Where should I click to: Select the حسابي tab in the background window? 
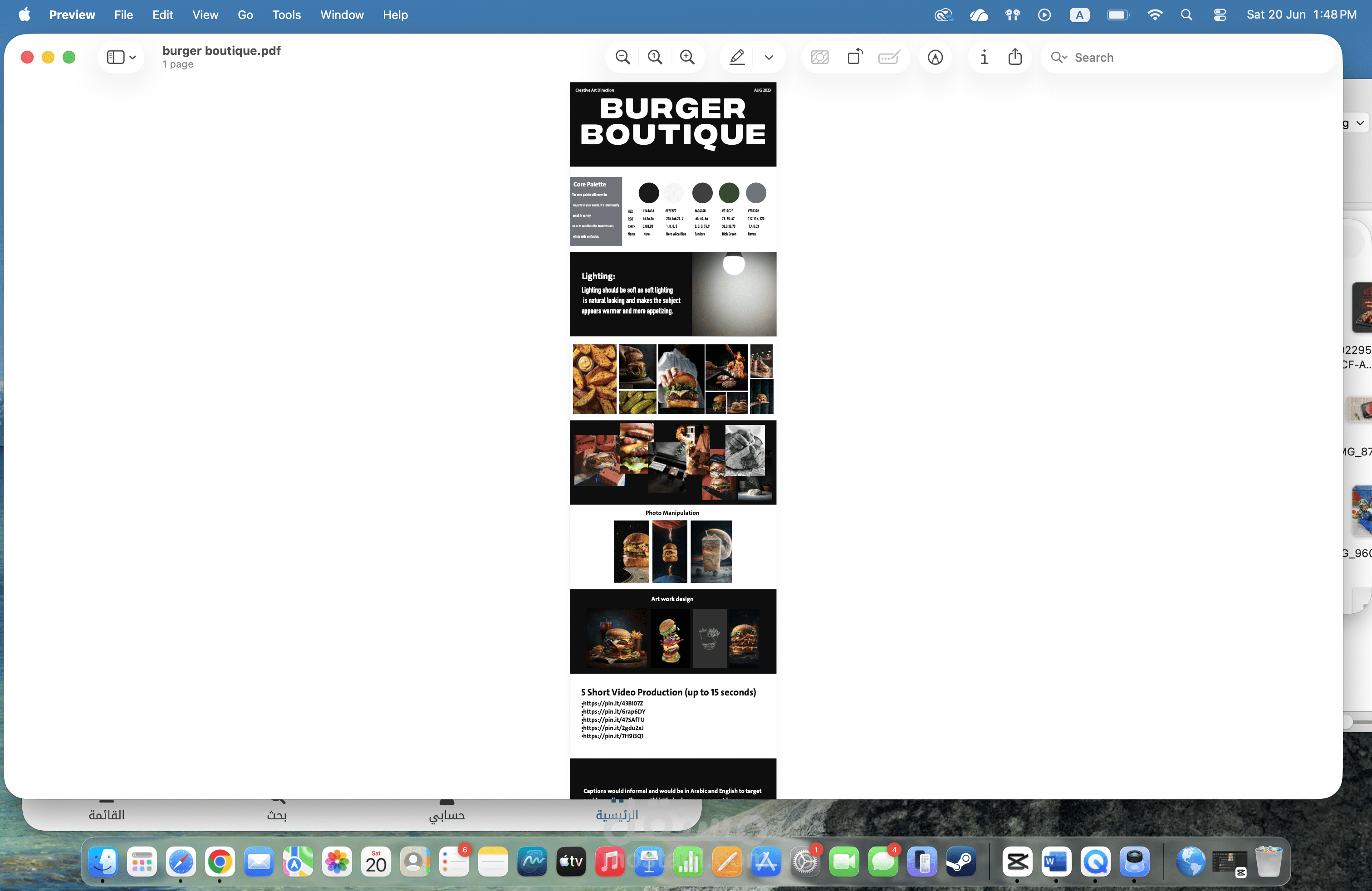[x=447, y=814]
